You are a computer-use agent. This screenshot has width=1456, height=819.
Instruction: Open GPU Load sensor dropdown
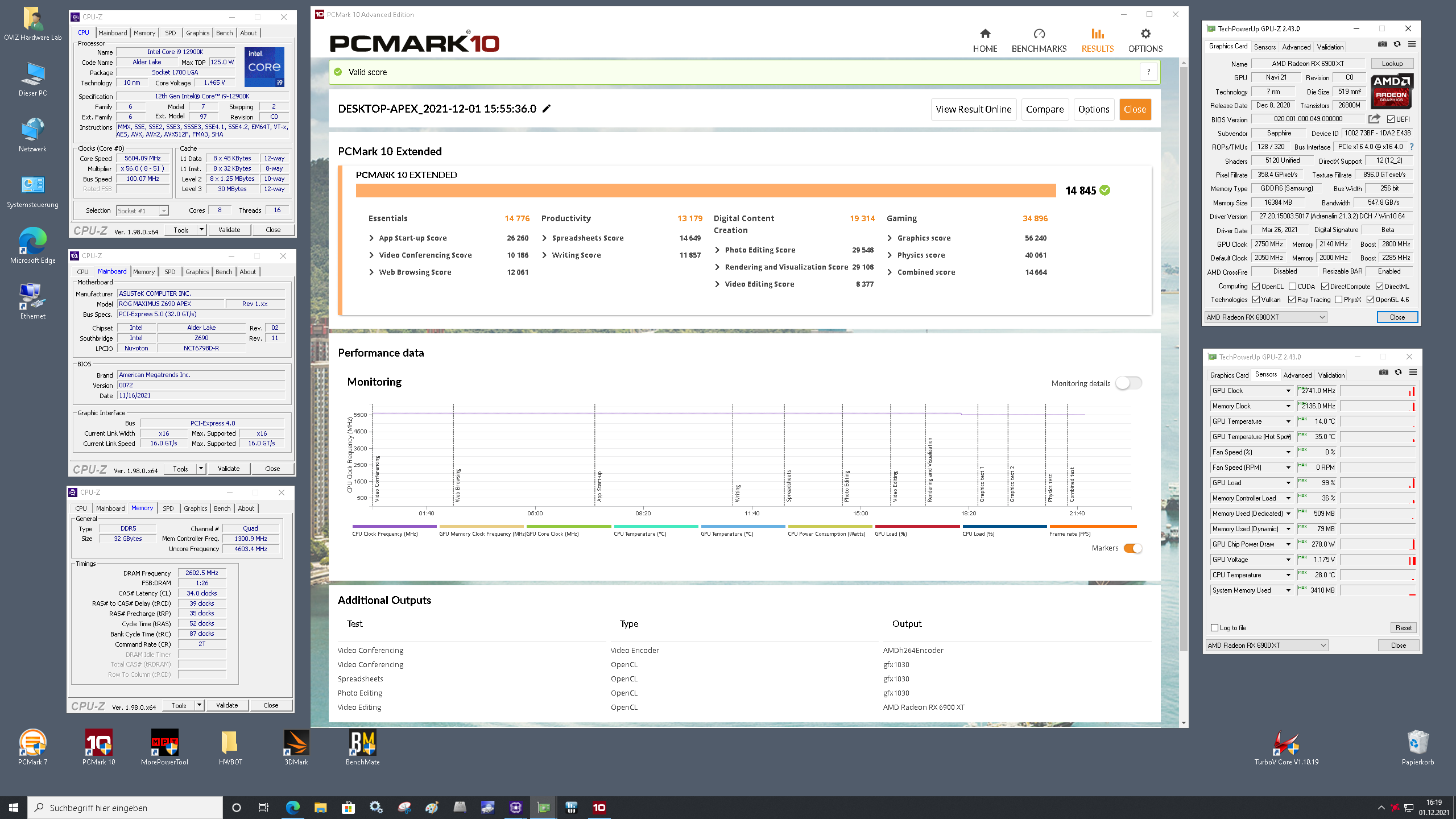pyautogui.click(x=1288, y=482)
